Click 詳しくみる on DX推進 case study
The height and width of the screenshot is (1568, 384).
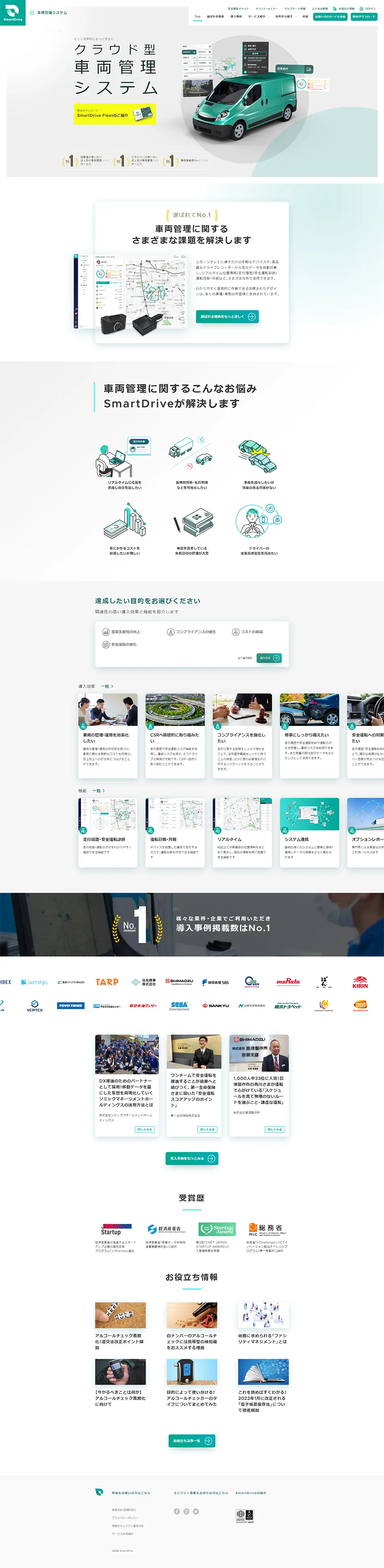[144, 1129]
